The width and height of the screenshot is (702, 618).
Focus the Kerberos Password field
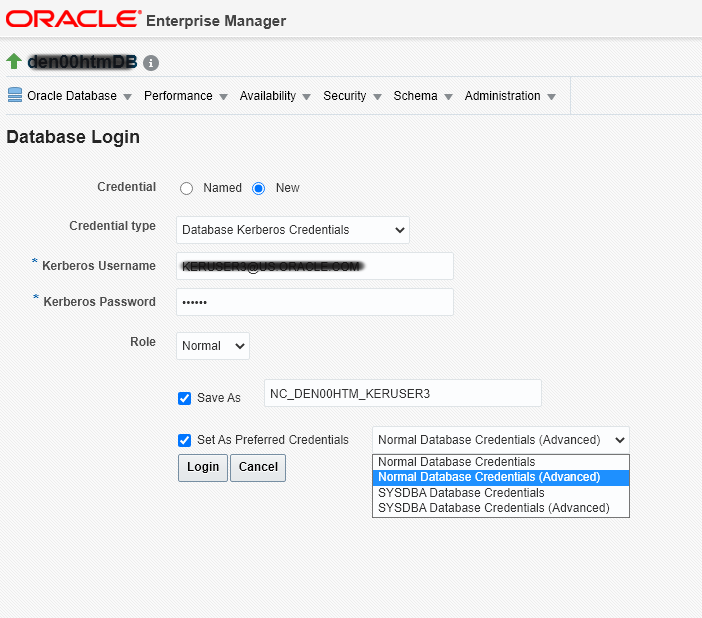click(315, 302)
